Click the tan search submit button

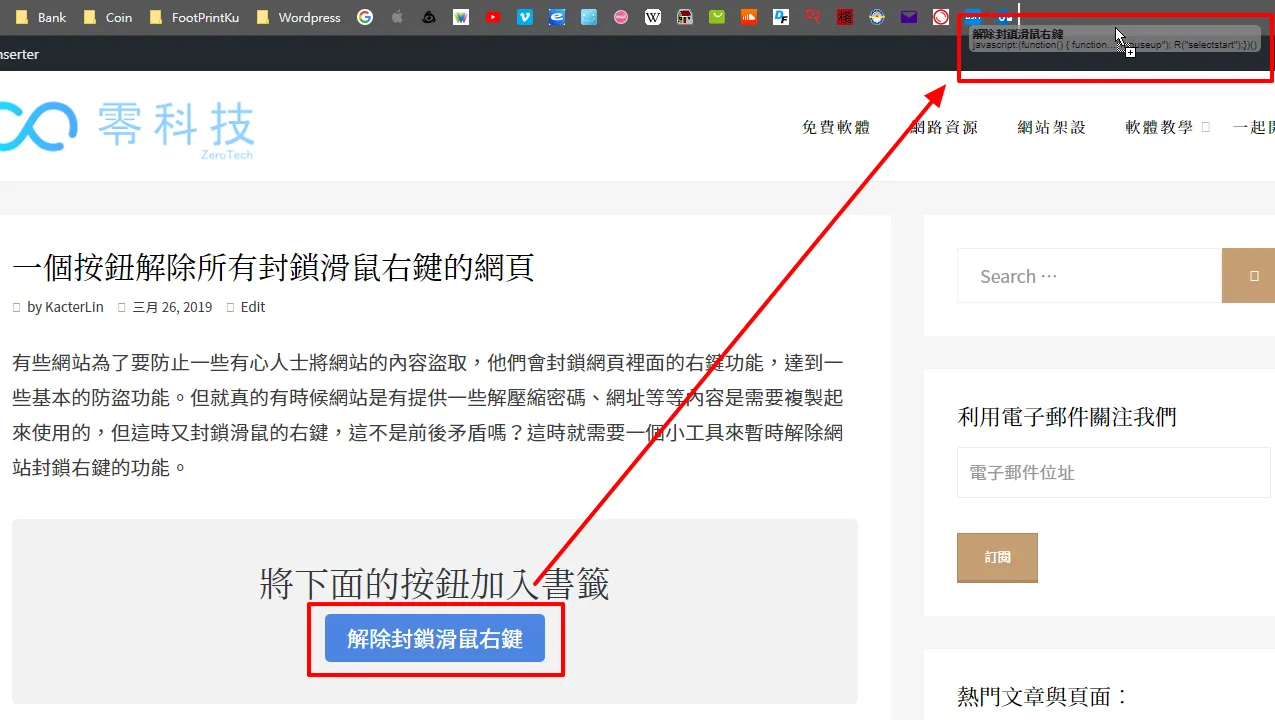tap(1249, 276)
